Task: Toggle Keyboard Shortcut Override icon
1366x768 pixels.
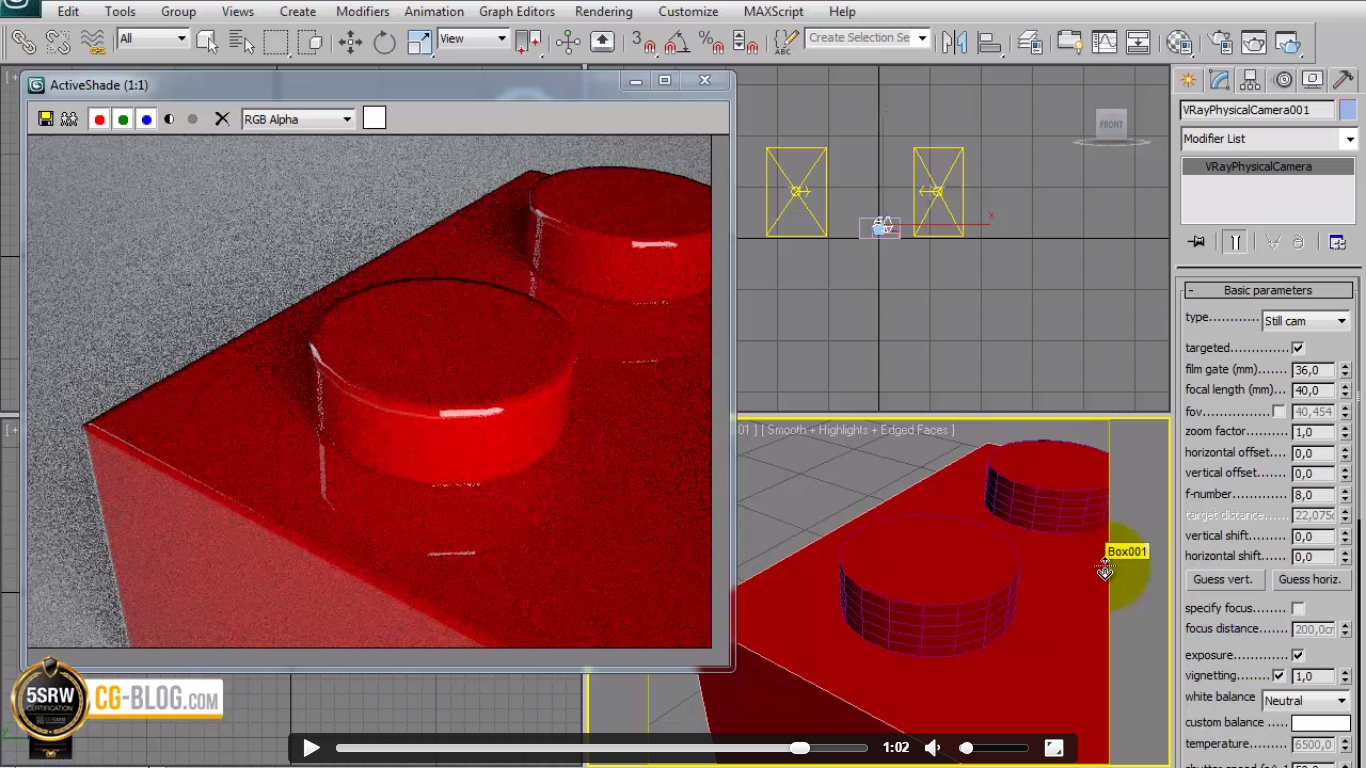Action: tap(602, 41)
